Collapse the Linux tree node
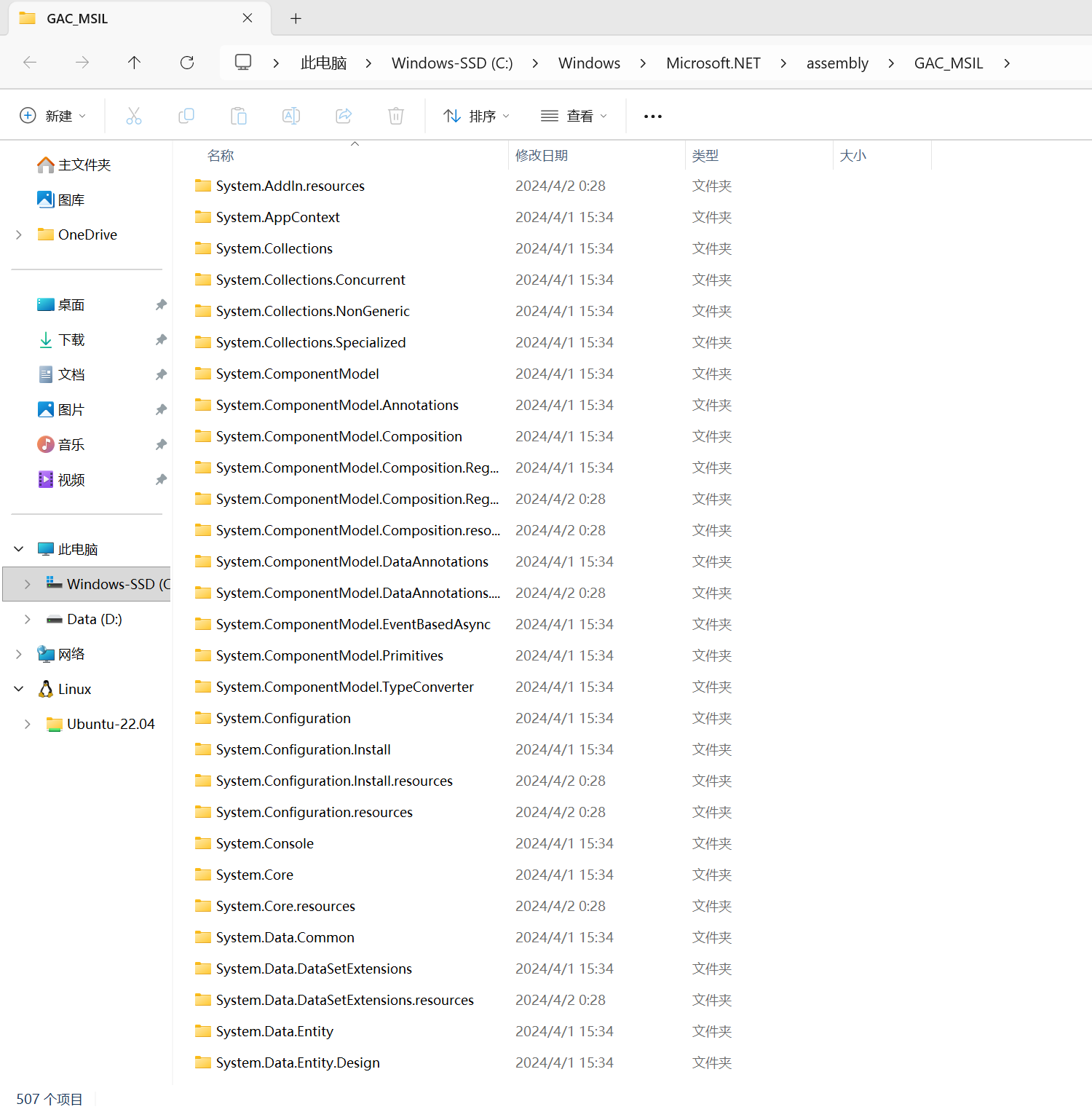This screenshot has height=1112, width=1092. click(x=19, y=689)
